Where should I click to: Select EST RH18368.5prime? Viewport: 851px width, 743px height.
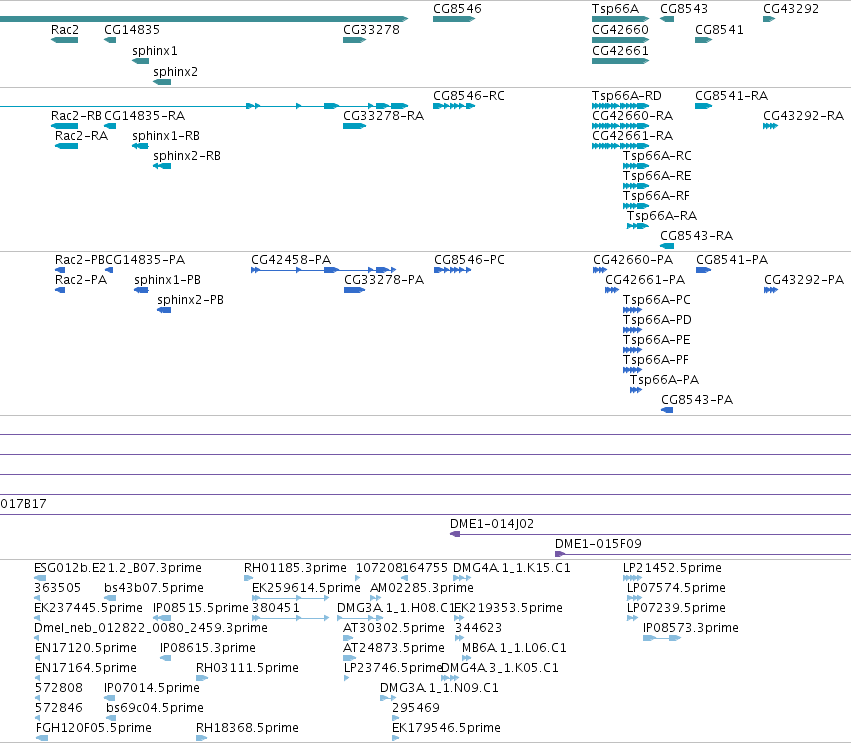[201, 738]
